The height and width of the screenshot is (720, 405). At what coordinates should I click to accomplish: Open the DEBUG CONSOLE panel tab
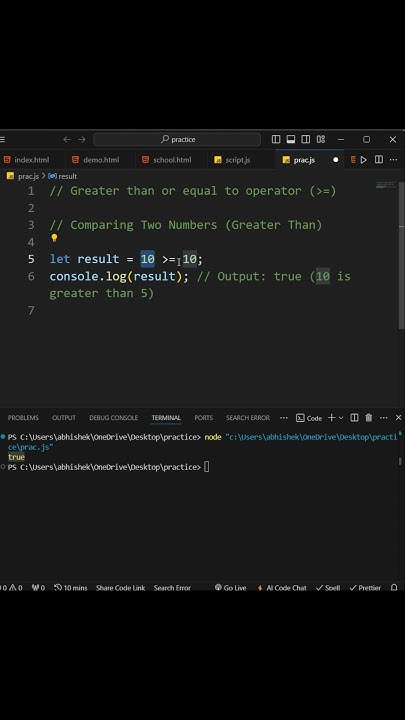(113, 418)
